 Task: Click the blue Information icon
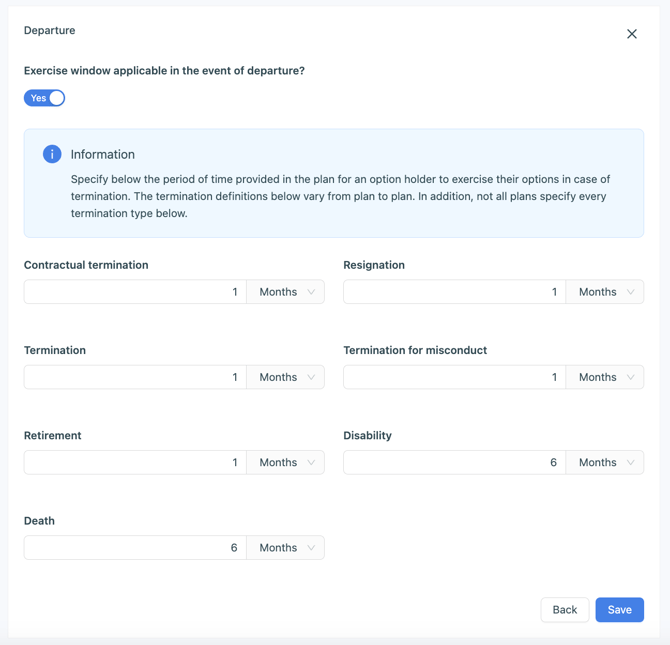(x=52, y=154)
